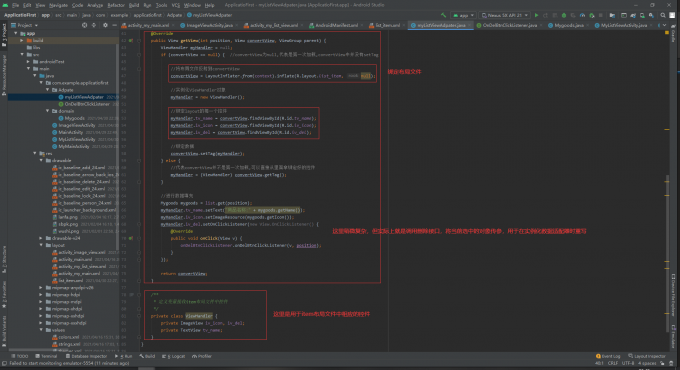Image resolution: width=680 pixels, height=370 pixels.
Task: Click the CRLF line separator in status bar
Action: tap(613, 363)
